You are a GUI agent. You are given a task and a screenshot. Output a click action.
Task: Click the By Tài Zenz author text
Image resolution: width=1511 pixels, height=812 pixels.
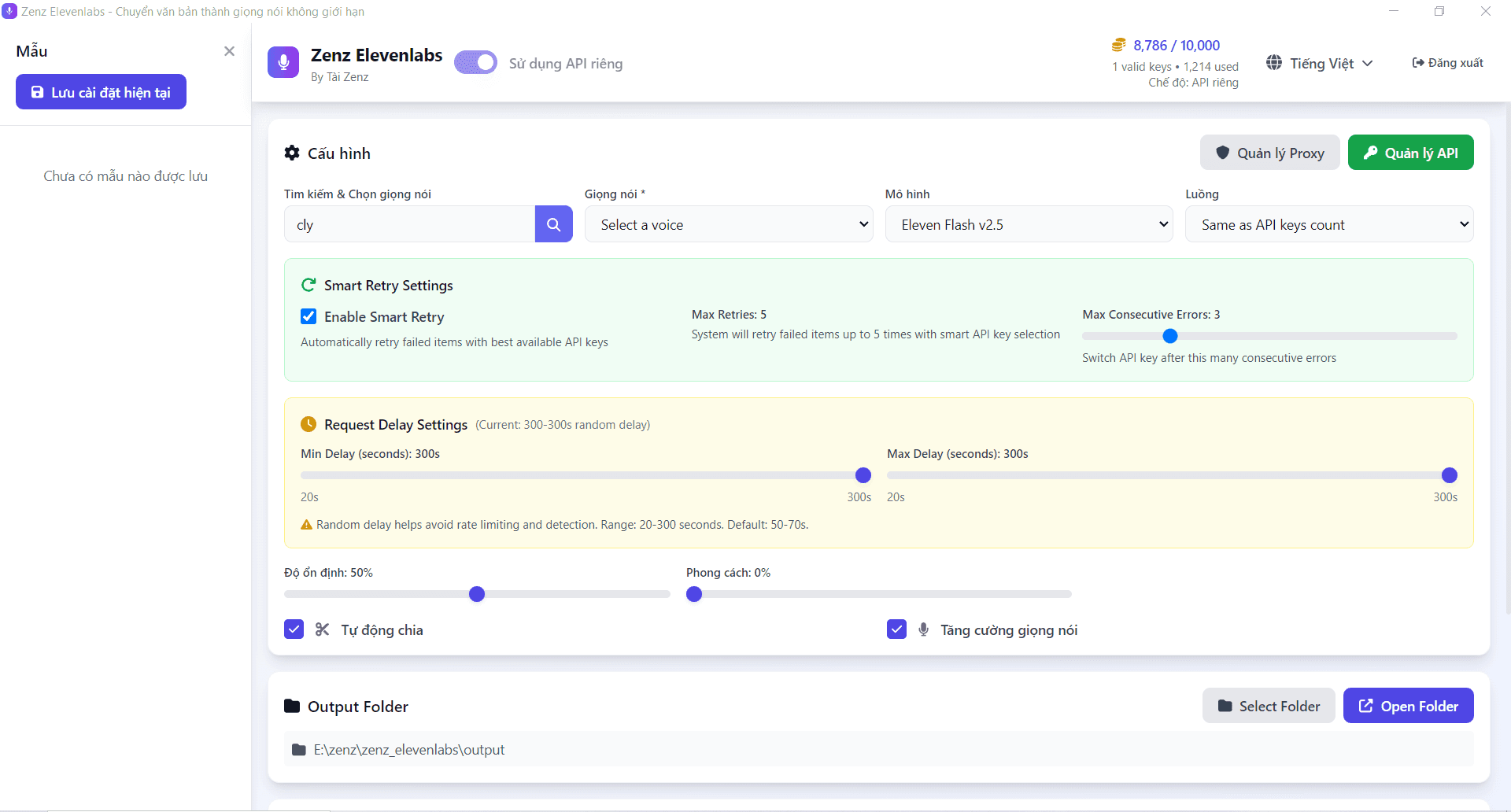pyautogui.click(x=340, y=77)
